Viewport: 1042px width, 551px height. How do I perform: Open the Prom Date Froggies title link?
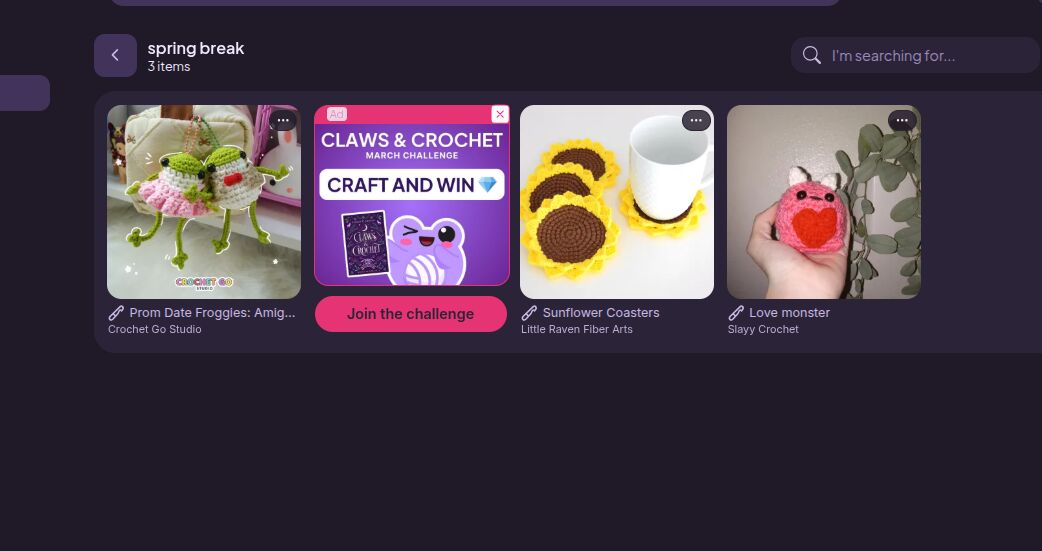(212, 312)
